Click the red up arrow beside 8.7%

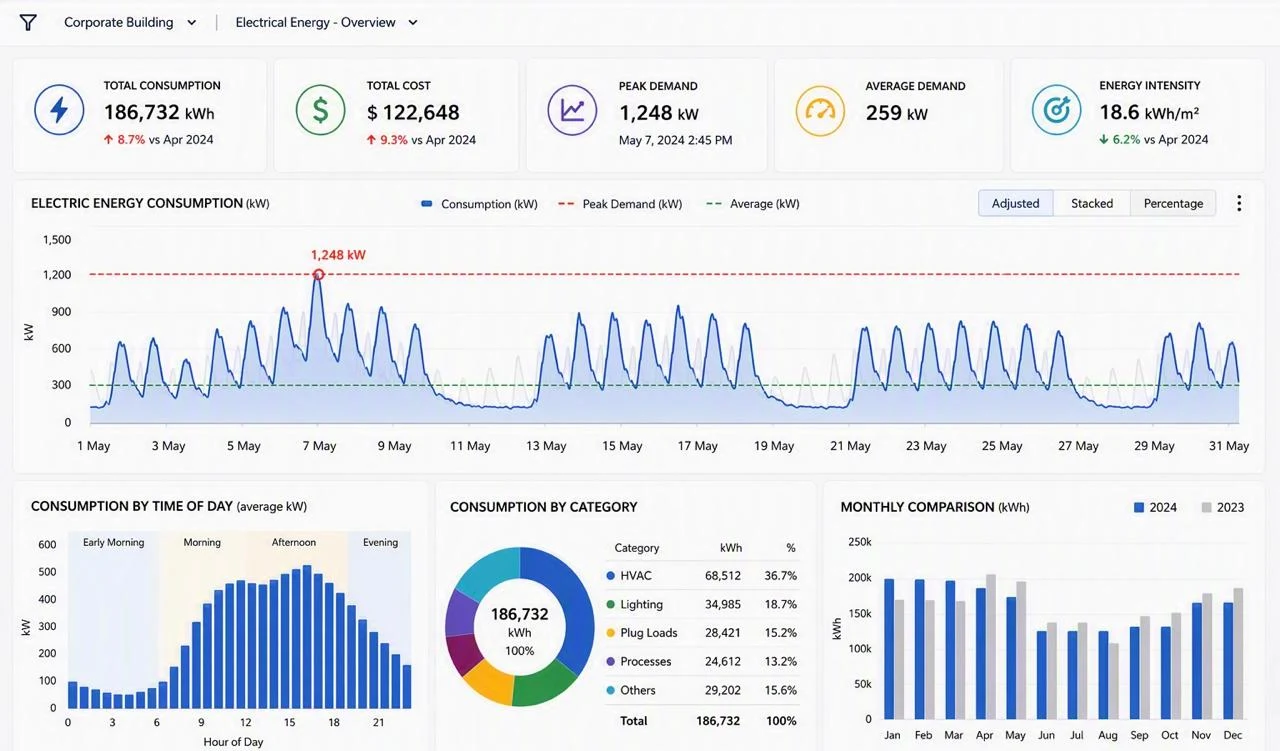click(x=108, y=140)
